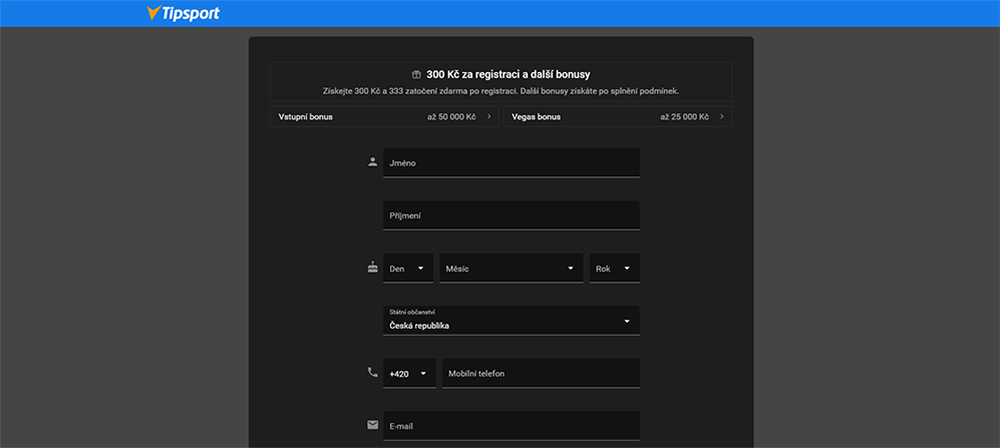
Task: Click the person icon beside Jméno
Action: 372,161
